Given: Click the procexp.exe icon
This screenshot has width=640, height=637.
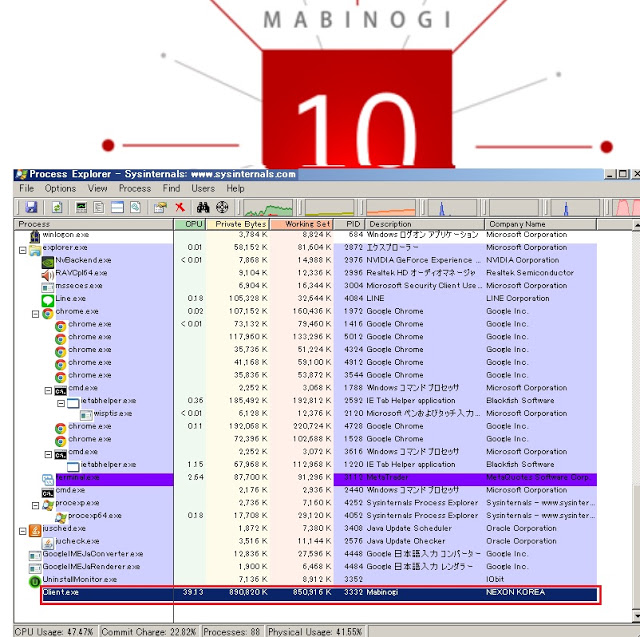Looking at the screenshot, I should [48, 505].
